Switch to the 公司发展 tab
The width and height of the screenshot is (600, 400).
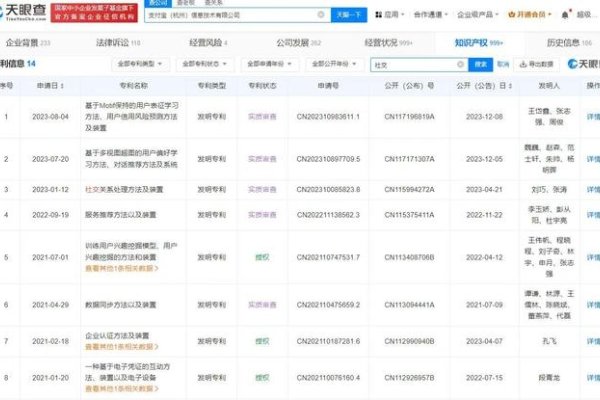point(298,42)
